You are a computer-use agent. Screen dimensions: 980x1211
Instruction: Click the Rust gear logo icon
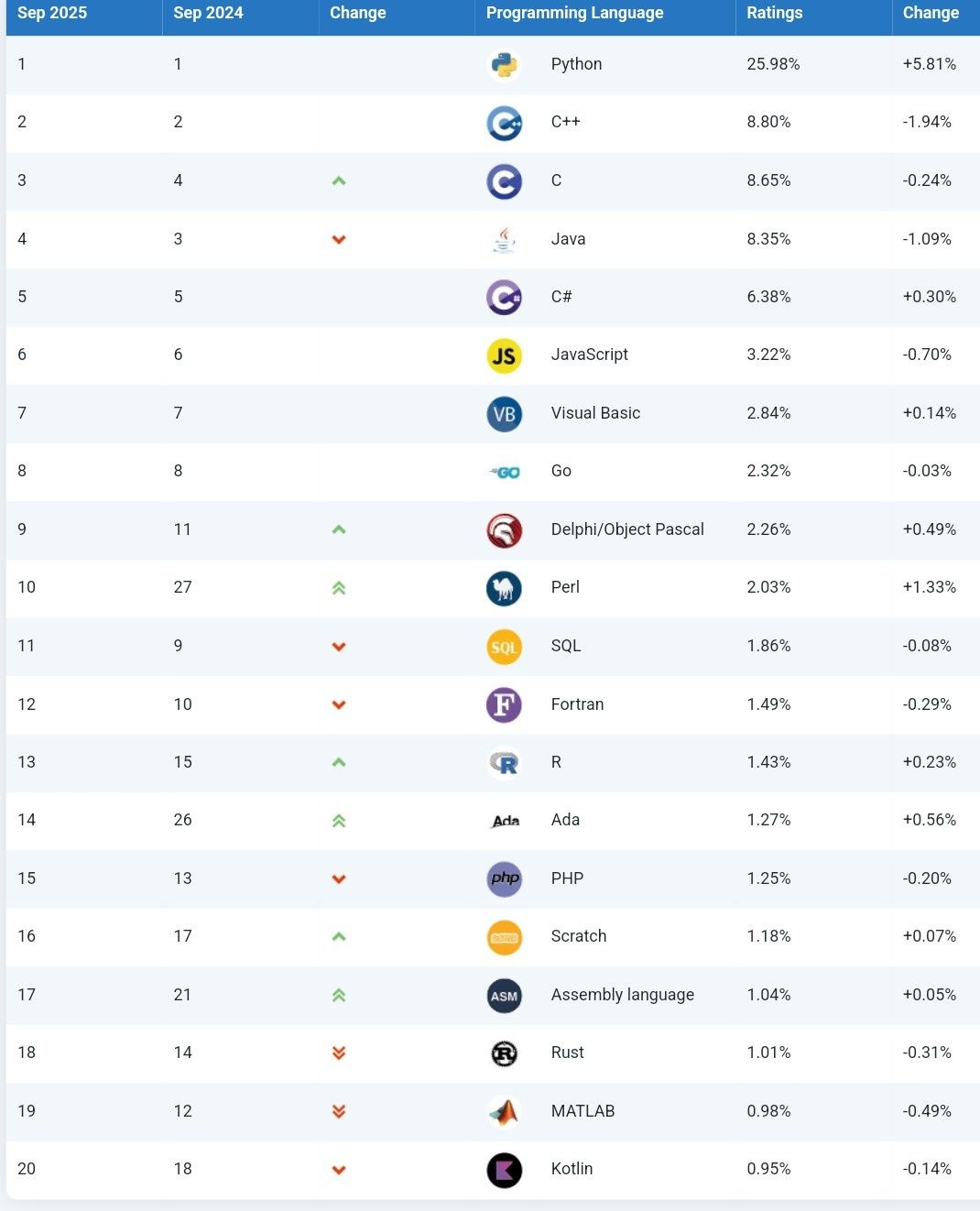(x=504, y=1053)
